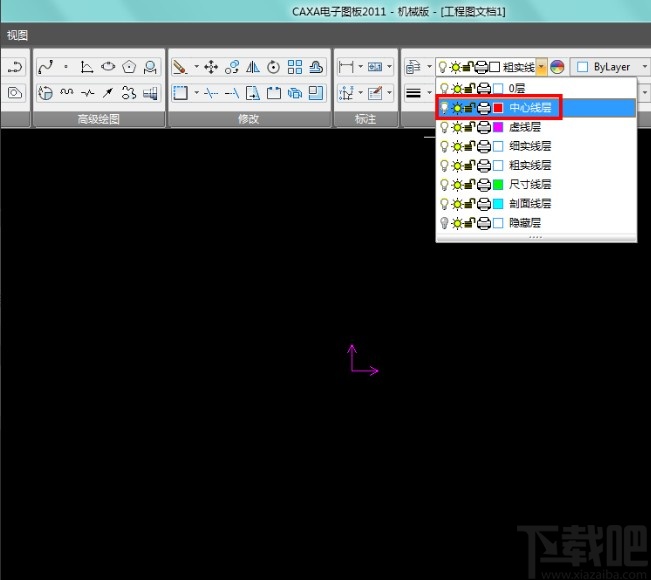Screen dimensions: 651x580
Task: Toggle lock of 细实线层
Action: pos(469,146)
